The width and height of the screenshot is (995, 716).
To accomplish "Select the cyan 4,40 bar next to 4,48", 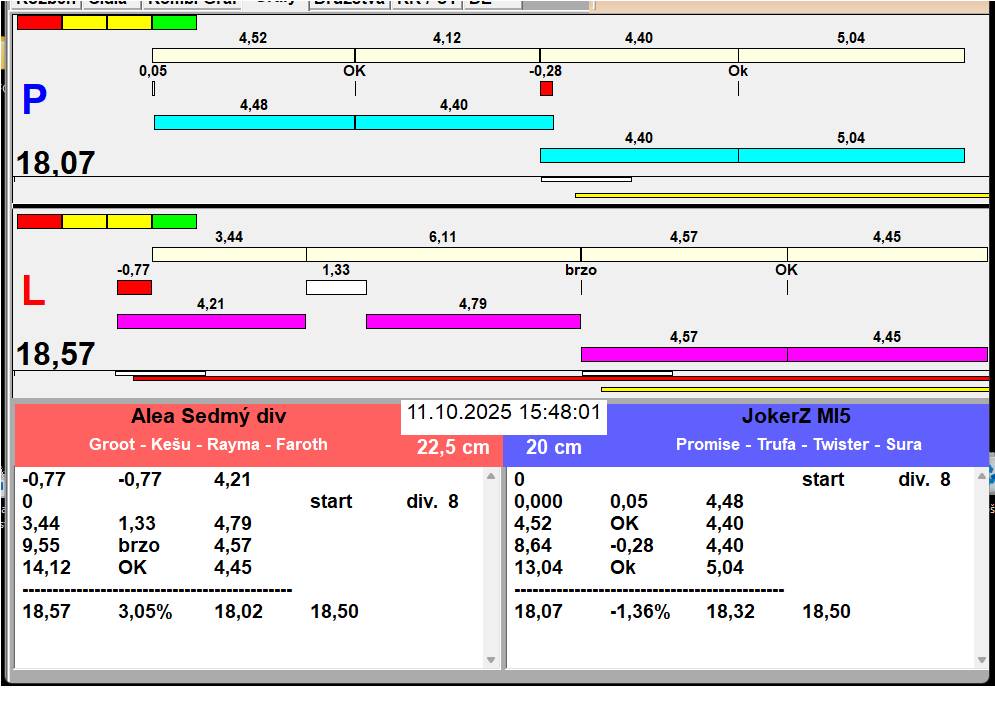I will point(454,122).
